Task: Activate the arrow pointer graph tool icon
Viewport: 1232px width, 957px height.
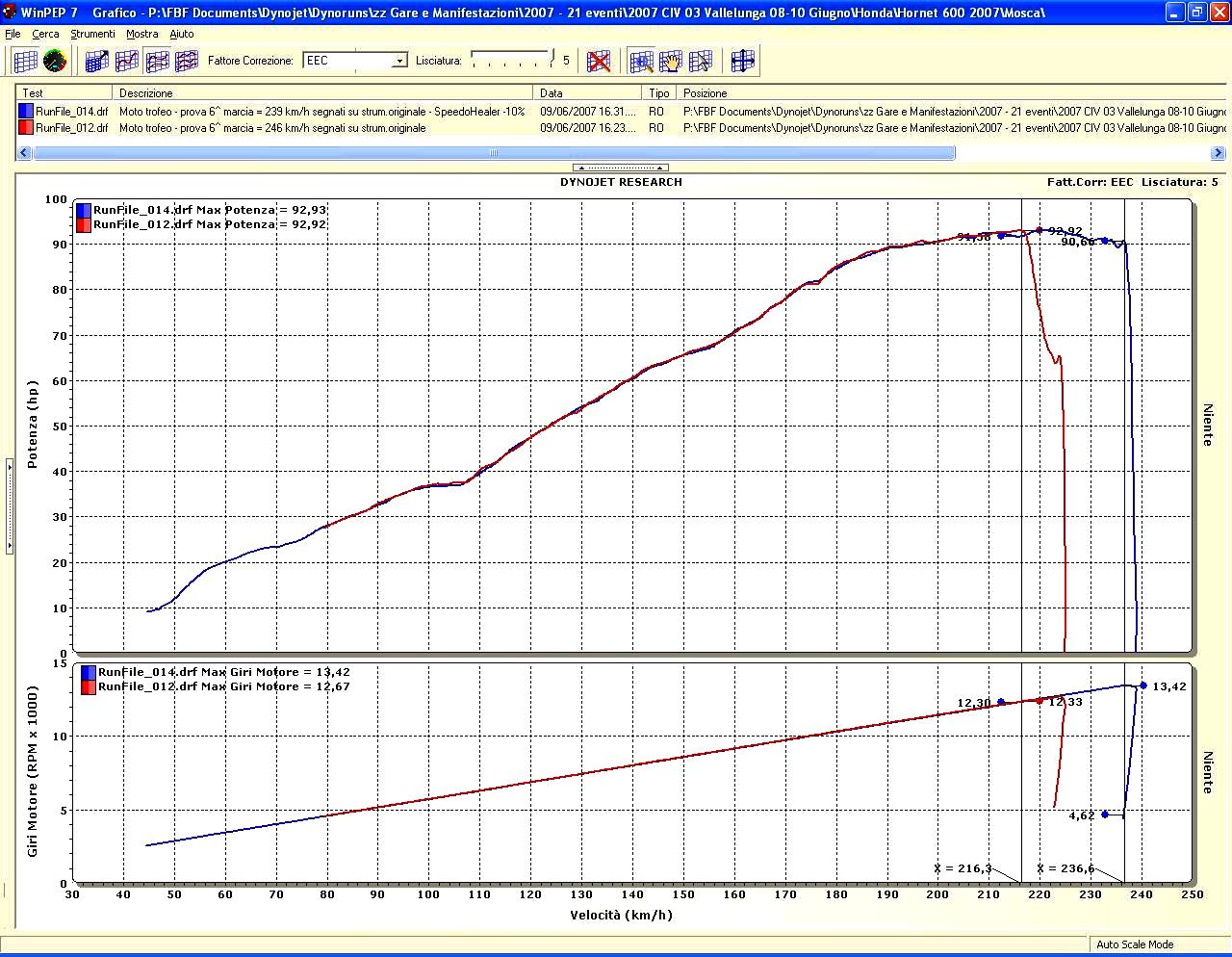Action: click(701, 61)
